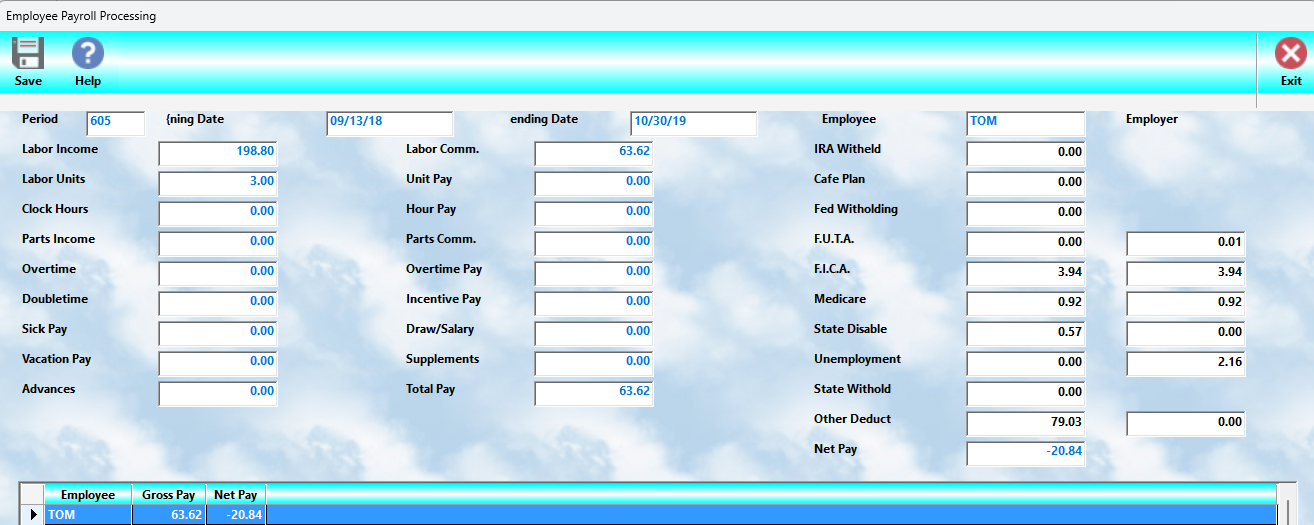The width and height of the screenshot is (1314, 525).
Task: Click the Employee name field TOM
Action: click(x=1026, y=123)
